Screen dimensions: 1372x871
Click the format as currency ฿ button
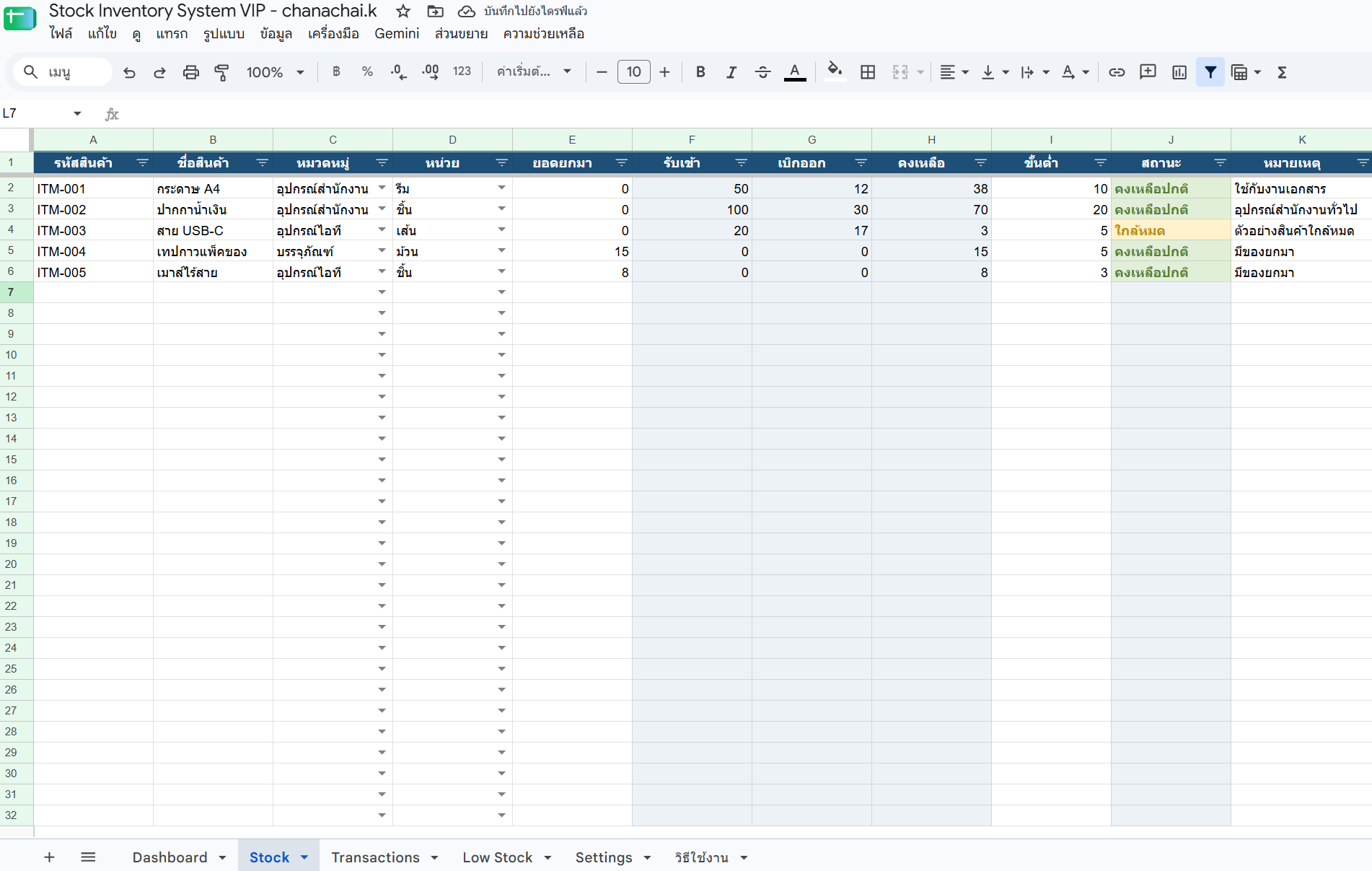tap(336, 71)
